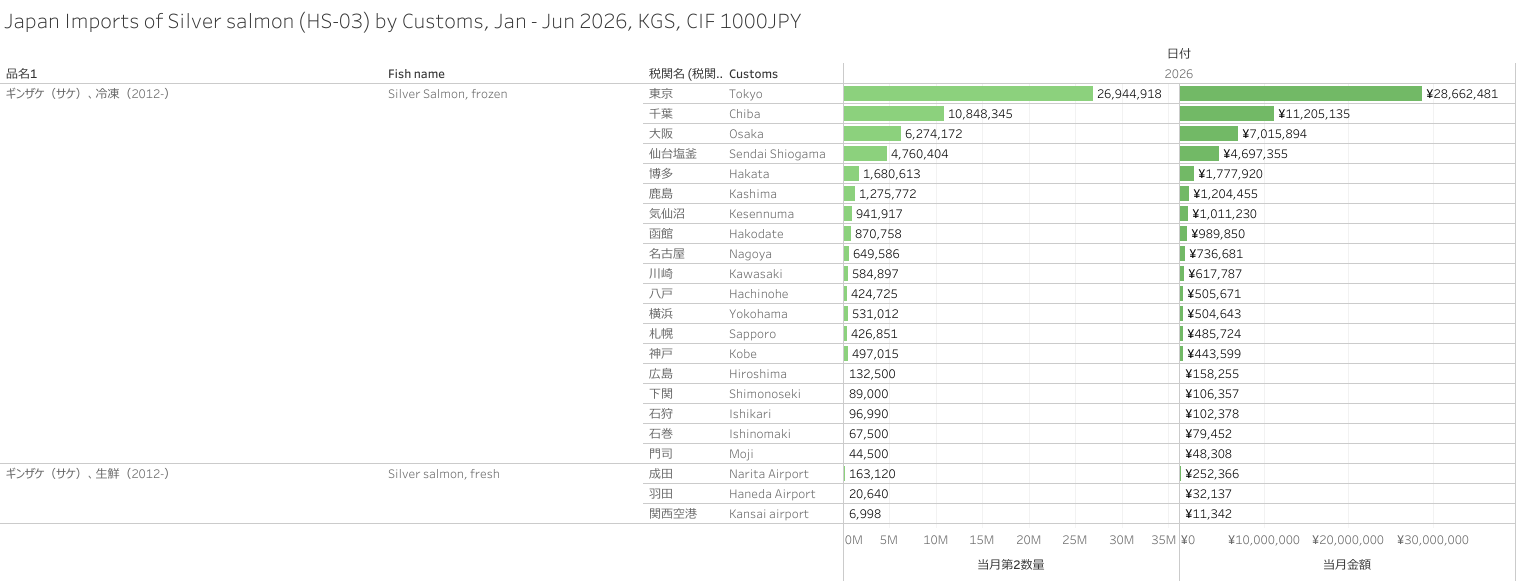Viewport: 1517px width, 581px height.
Task: Click ギンザケ（サケ）、生鮮 product label
Action: click(x=87, y=474)
